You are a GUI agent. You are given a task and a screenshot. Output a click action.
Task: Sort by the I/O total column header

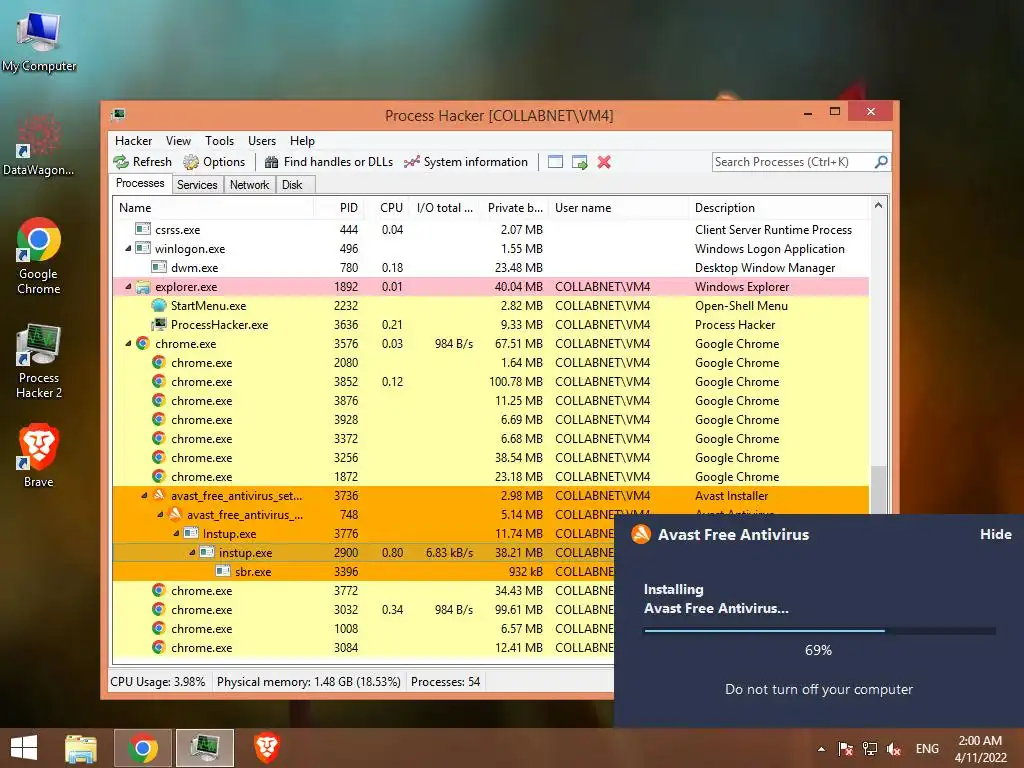click(444, 208)
